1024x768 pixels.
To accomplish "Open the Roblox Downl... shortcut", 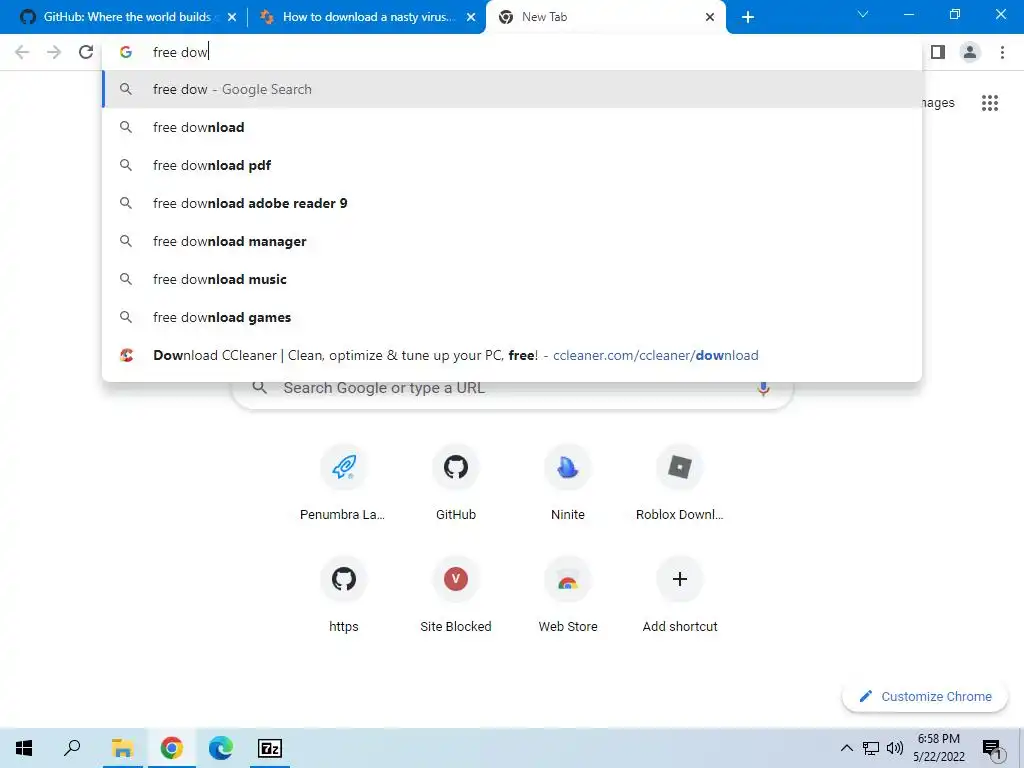I will 680,483.
